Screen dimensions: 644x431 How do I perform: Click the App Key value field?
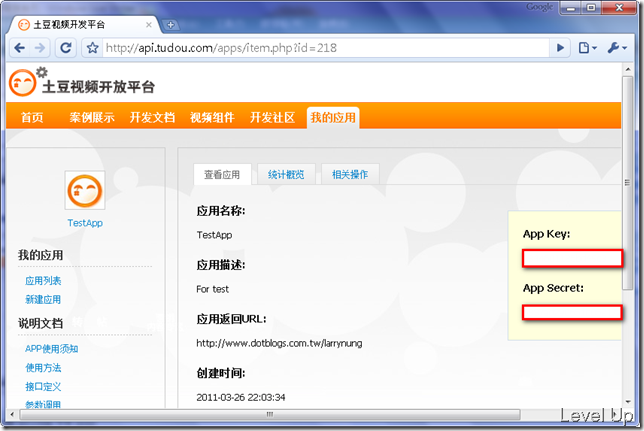tap(573, 258)
